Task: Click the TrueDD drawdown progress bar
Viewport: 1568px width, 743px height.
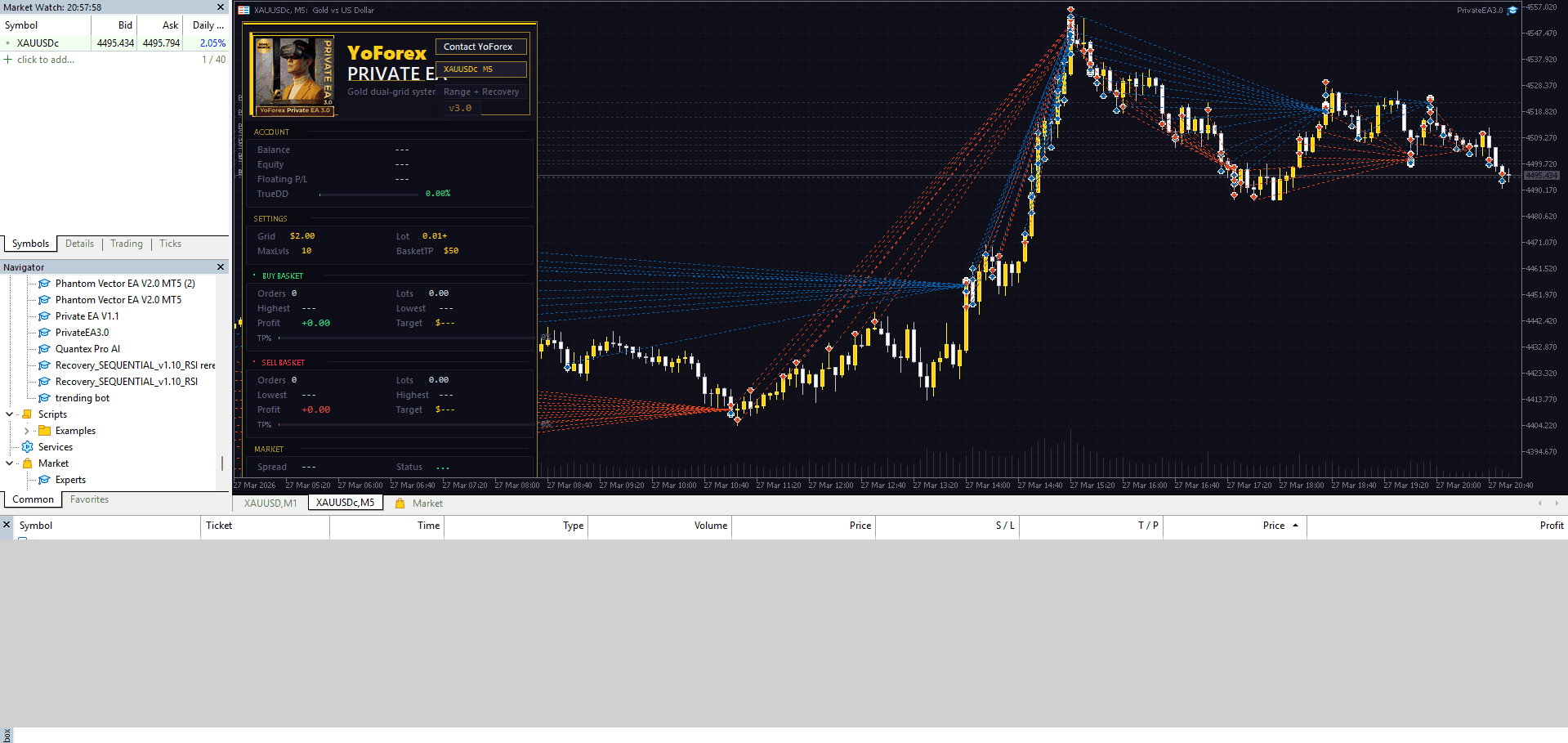Action: click(x=369, y=195)
